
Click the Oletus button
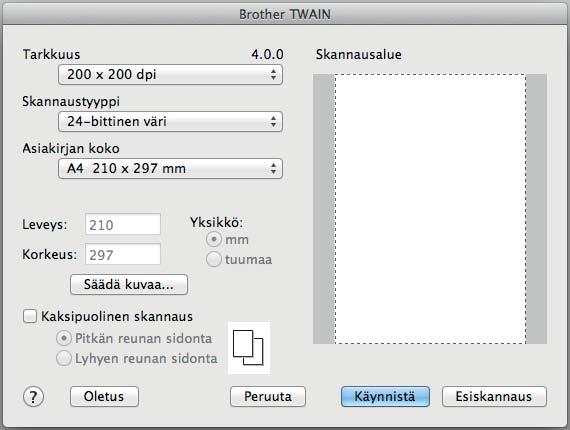[x=104, y=397]
